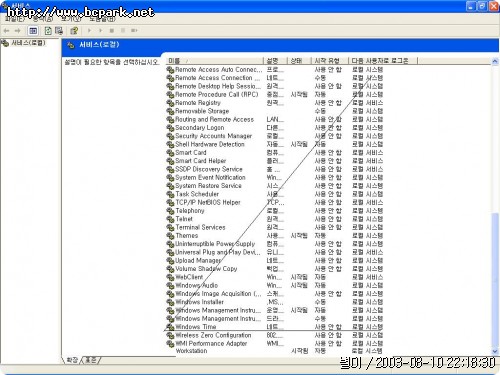
Task: Select 서비스(로컬) node in the left tree
Action: [x=28, y=43]
